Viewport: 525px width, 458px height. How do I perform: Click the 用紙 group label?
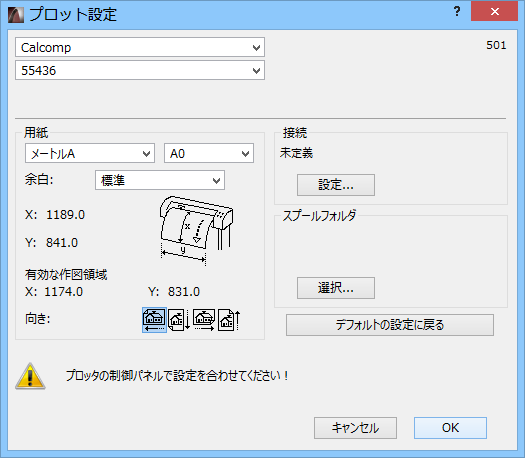tap(36, 133)
